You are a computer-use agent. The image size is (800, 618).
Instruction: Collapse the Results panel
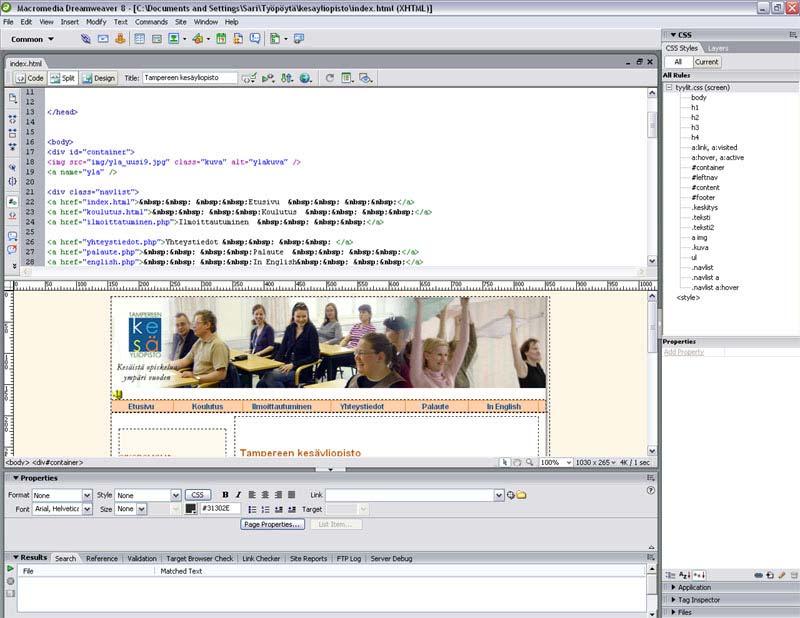pyautogui.click(x=16, y=557)
